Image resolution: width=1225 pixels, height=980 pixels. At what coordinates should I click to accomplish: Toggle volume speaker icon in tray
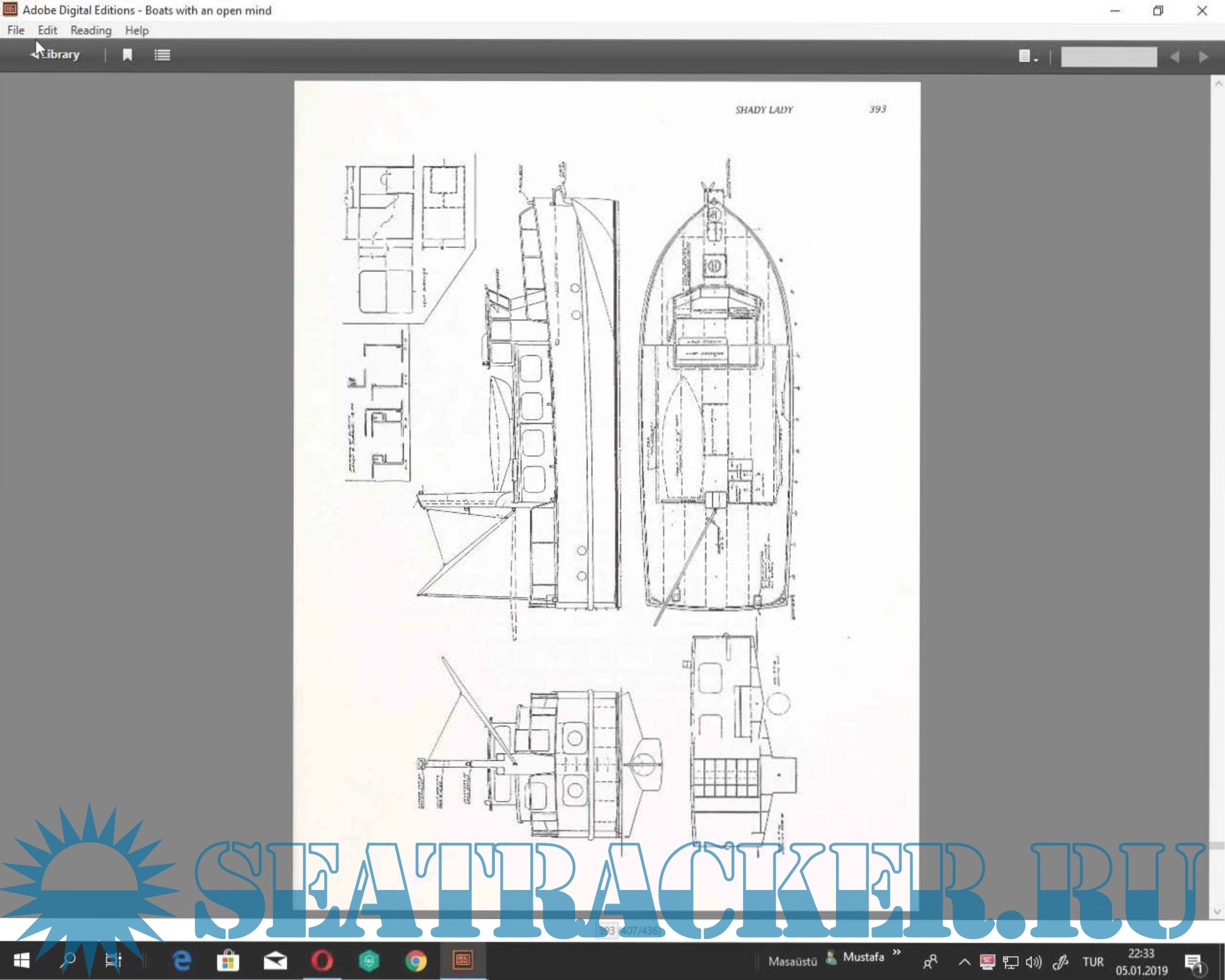(1033, 962)
